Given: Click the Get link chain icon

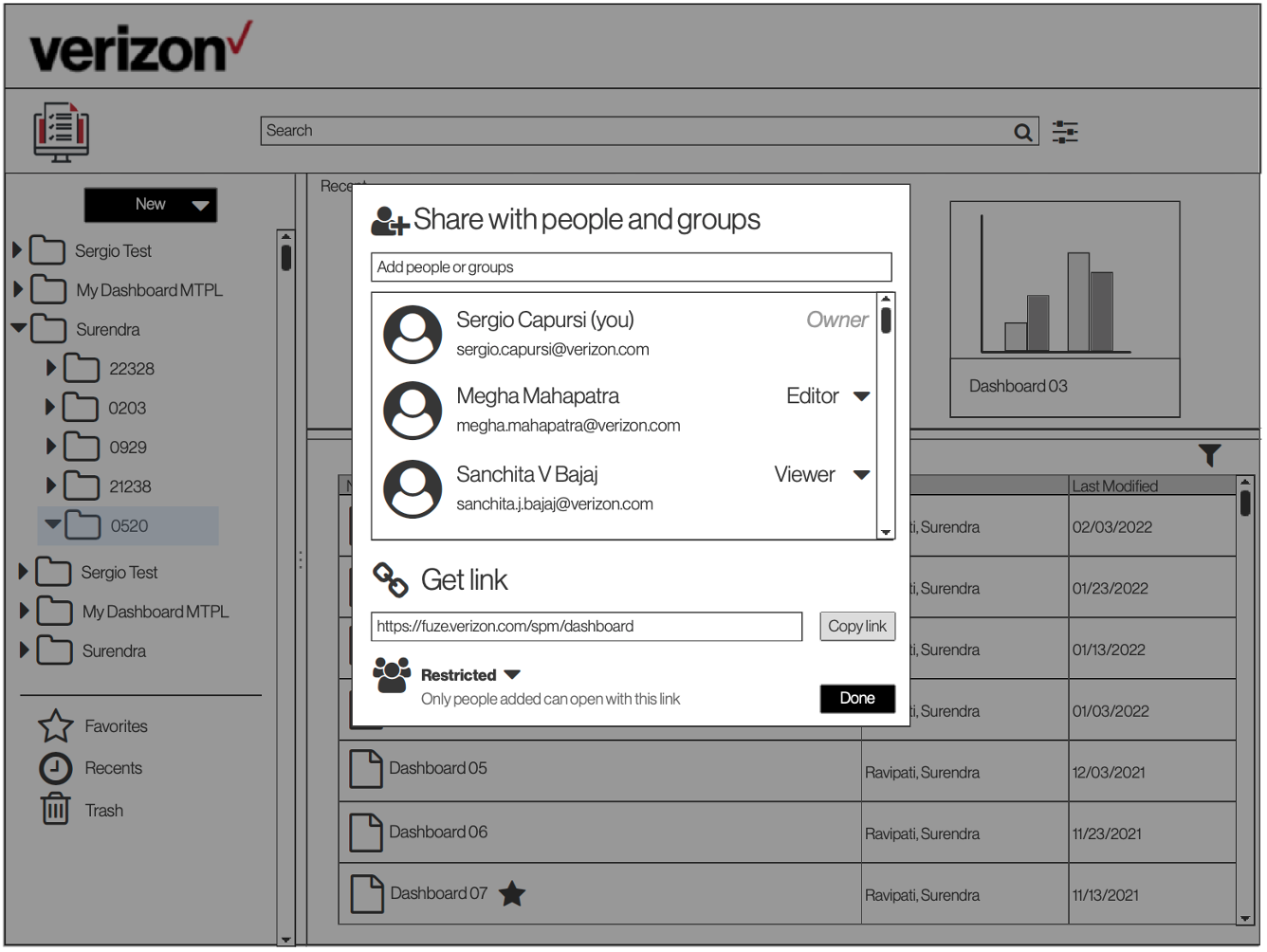Looking at the screenshot, I should (390, 579).
